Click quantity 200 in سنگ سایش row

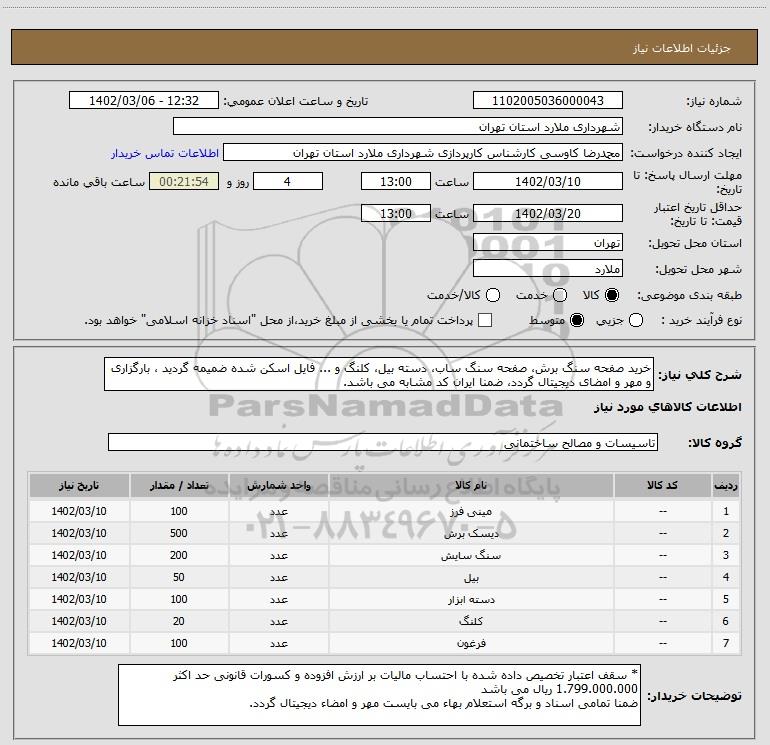(179, 555)
